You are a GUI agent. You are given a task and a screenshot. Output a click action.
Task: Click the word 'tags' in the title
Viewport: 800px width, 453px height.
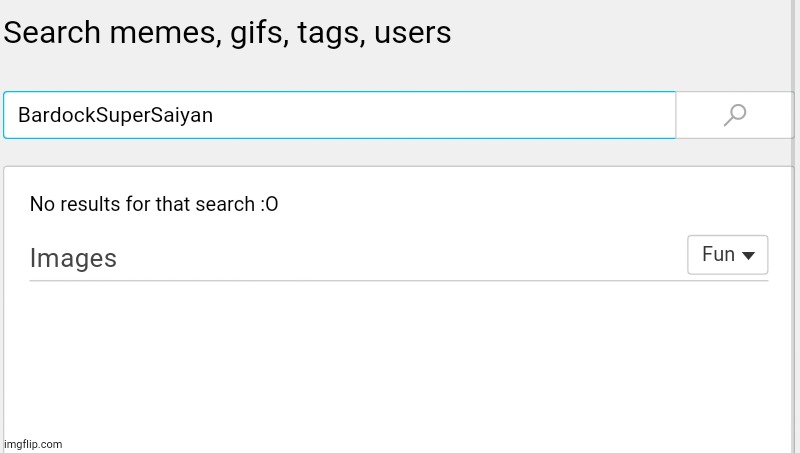click(332, 34)
